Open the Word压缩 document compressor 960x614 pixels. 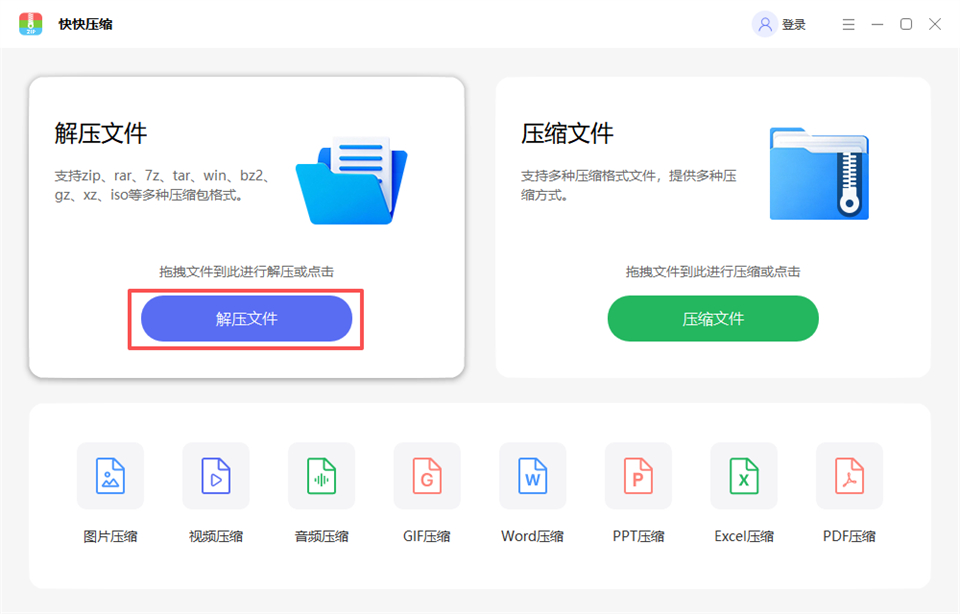pos(533,476)
